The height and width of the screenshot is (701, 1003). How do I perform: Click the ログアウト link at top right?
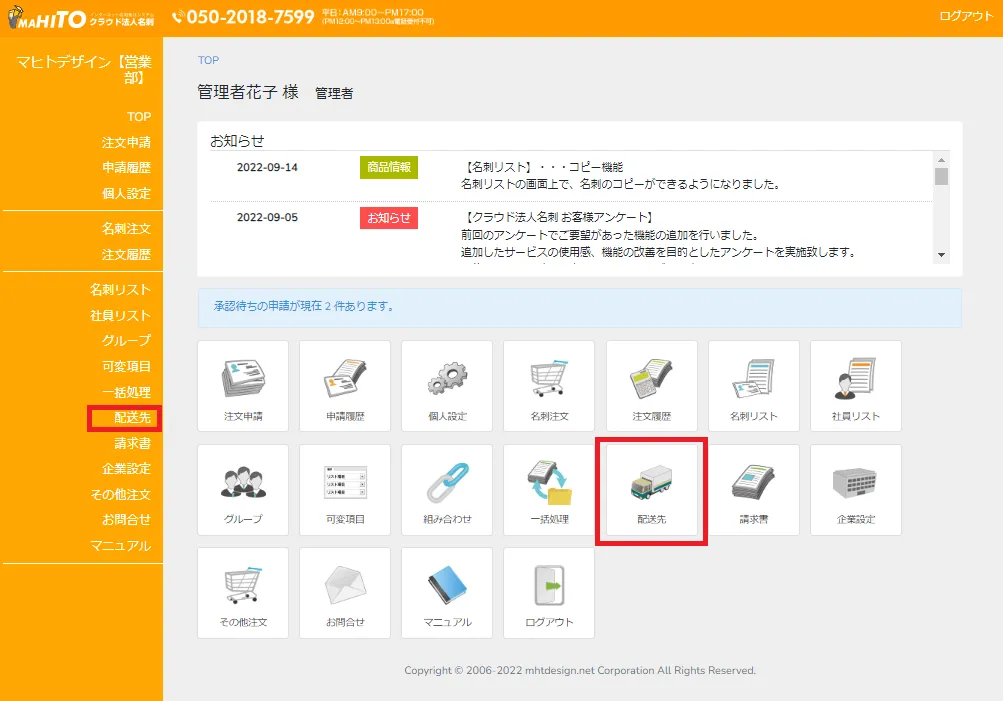(x=965, y=15)
